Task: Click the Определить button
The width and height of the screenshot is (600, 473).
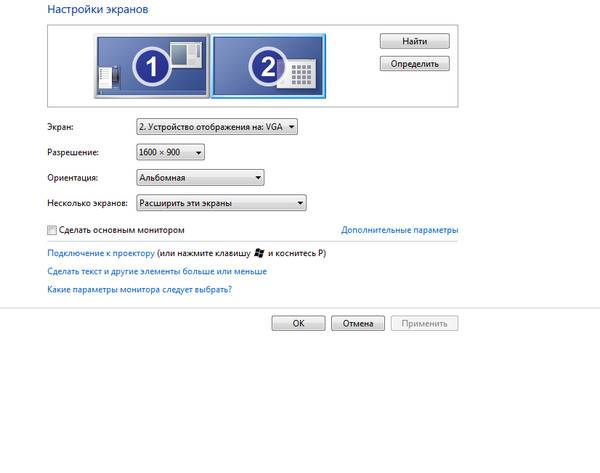Action: [x=415, y=64]
